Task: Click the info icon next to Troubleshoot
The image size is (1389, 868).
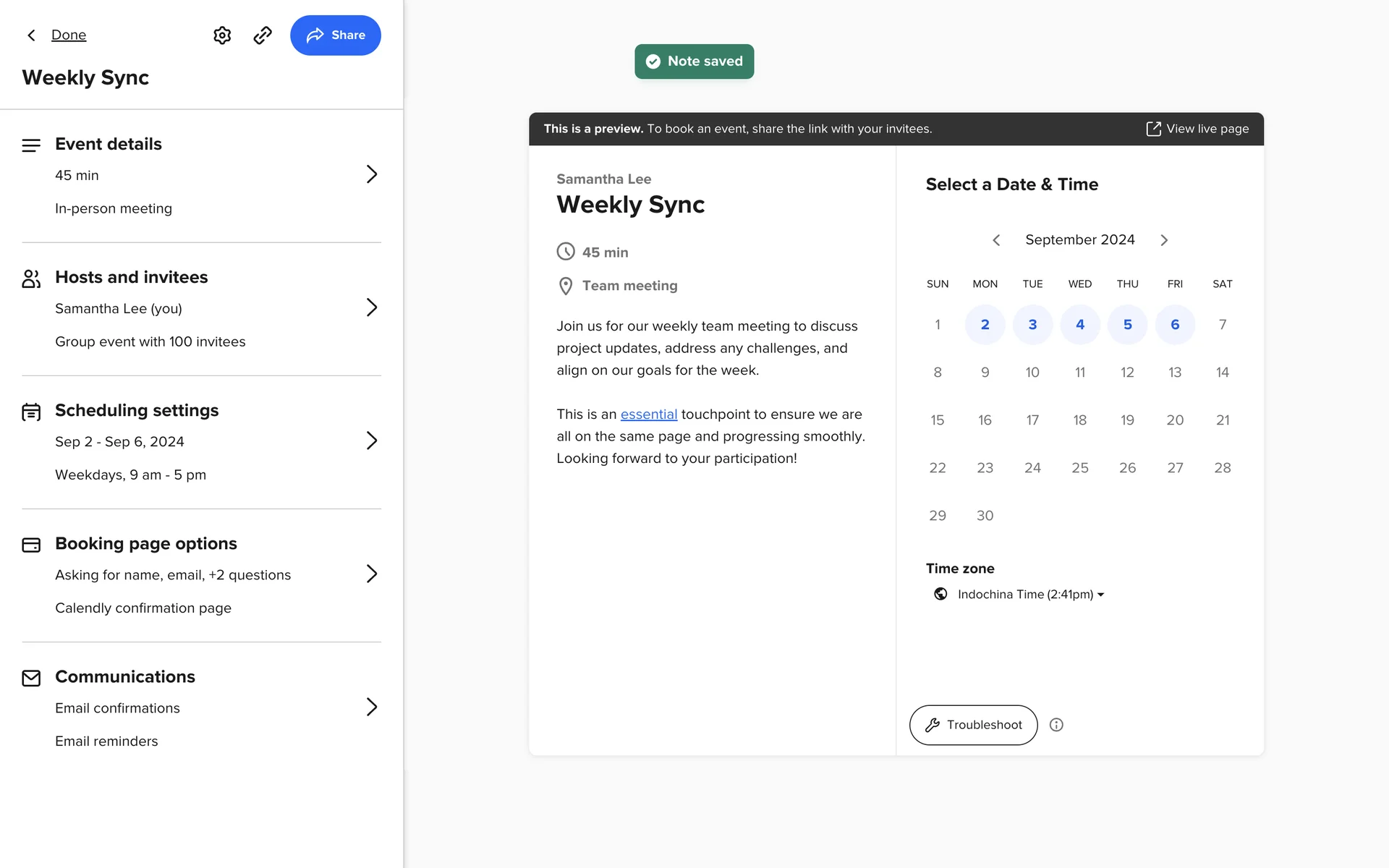Action: 1056,725
